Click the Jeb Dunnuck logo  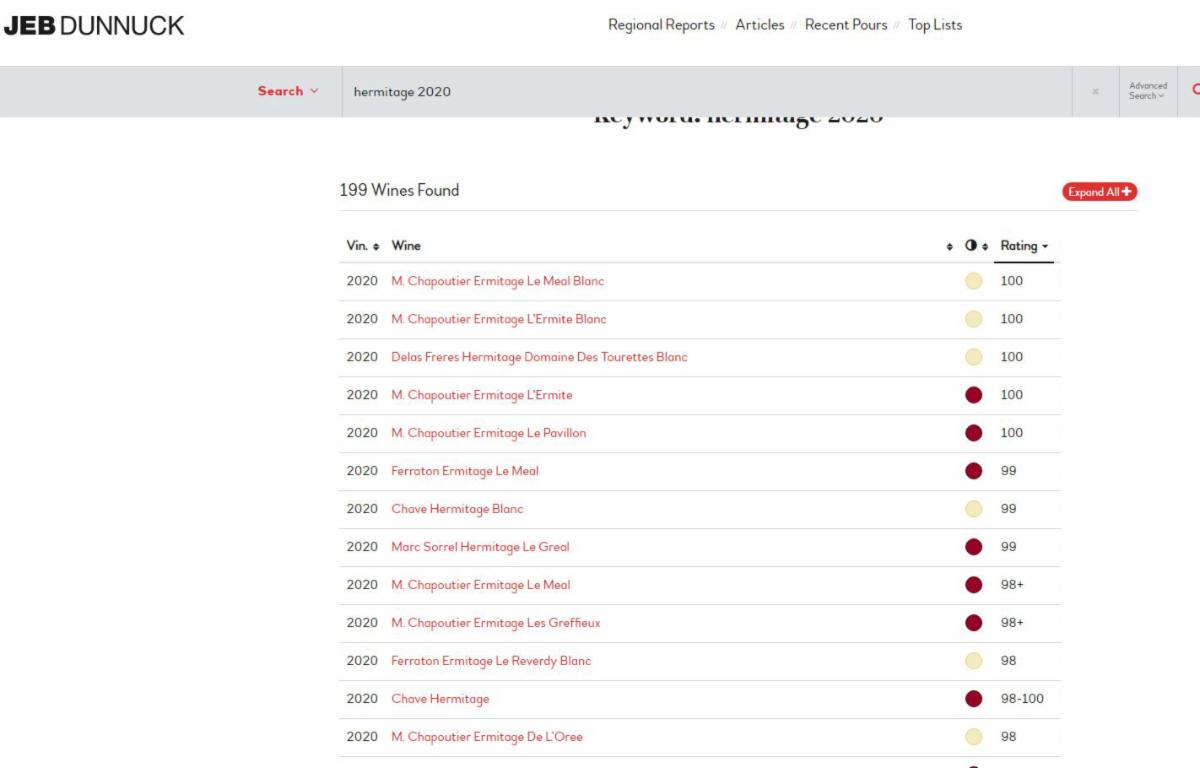pos(94,27)
